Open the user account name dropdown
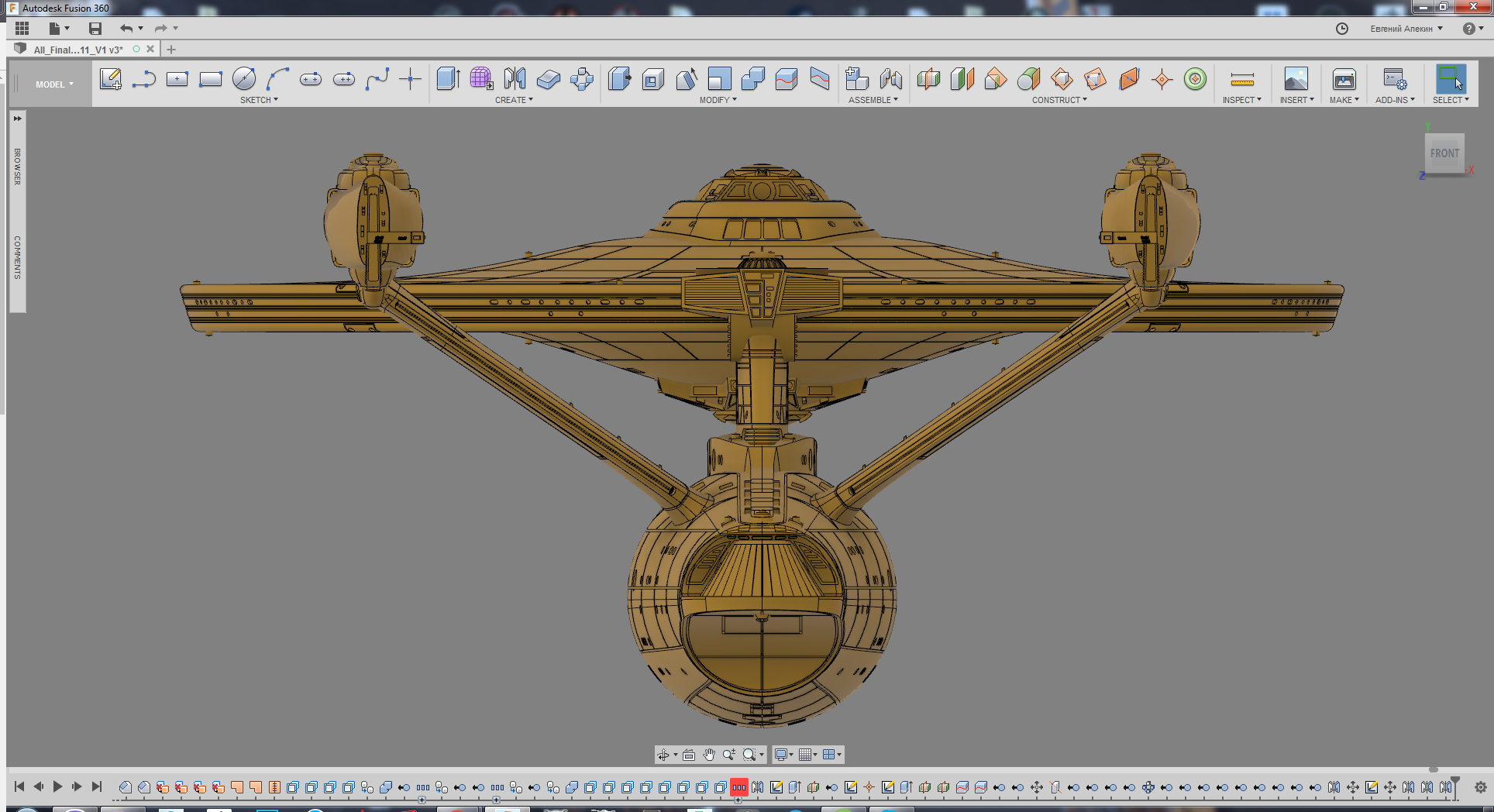 tap(1406, 29)
